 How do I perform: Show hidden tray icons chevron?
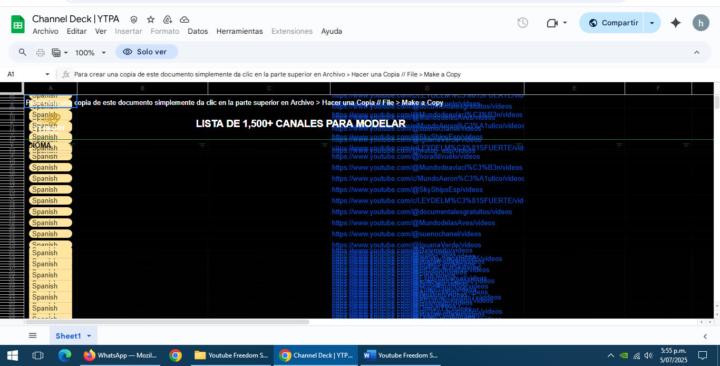tap(611, 355)
